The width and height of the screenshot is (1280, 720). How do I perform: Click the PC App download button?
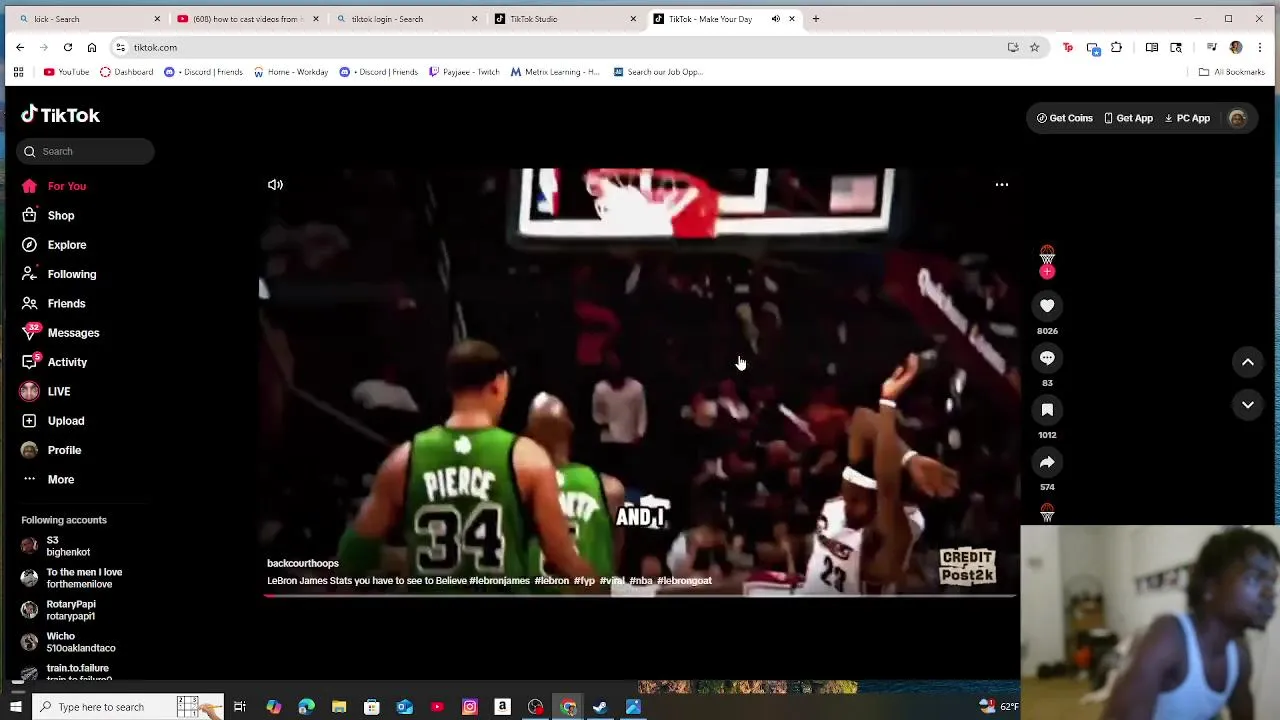(1187, 118)
